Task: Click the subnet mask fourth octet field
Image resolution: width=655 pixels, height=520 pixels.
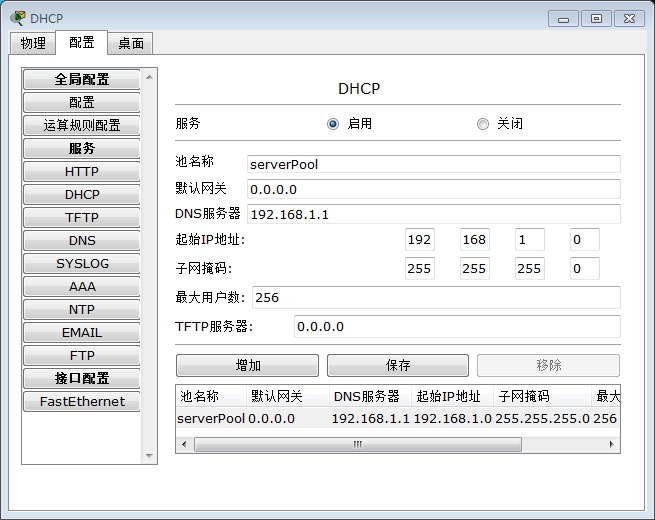Action: [585, 268]
